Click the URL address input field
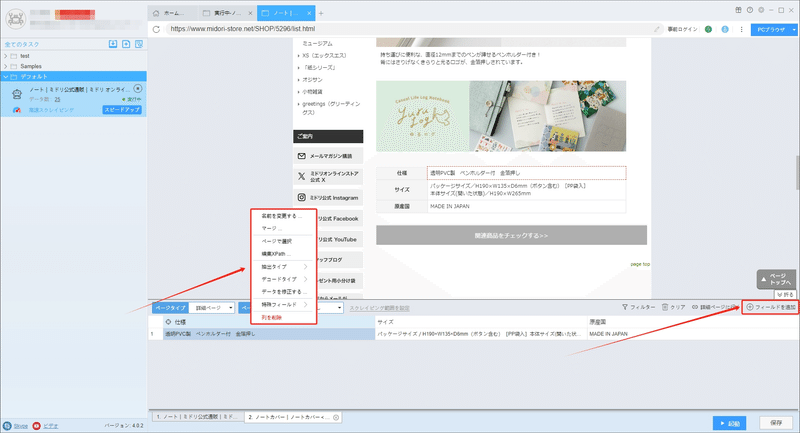The width and height of the screenshot is (800, 433). click(408, 29)
